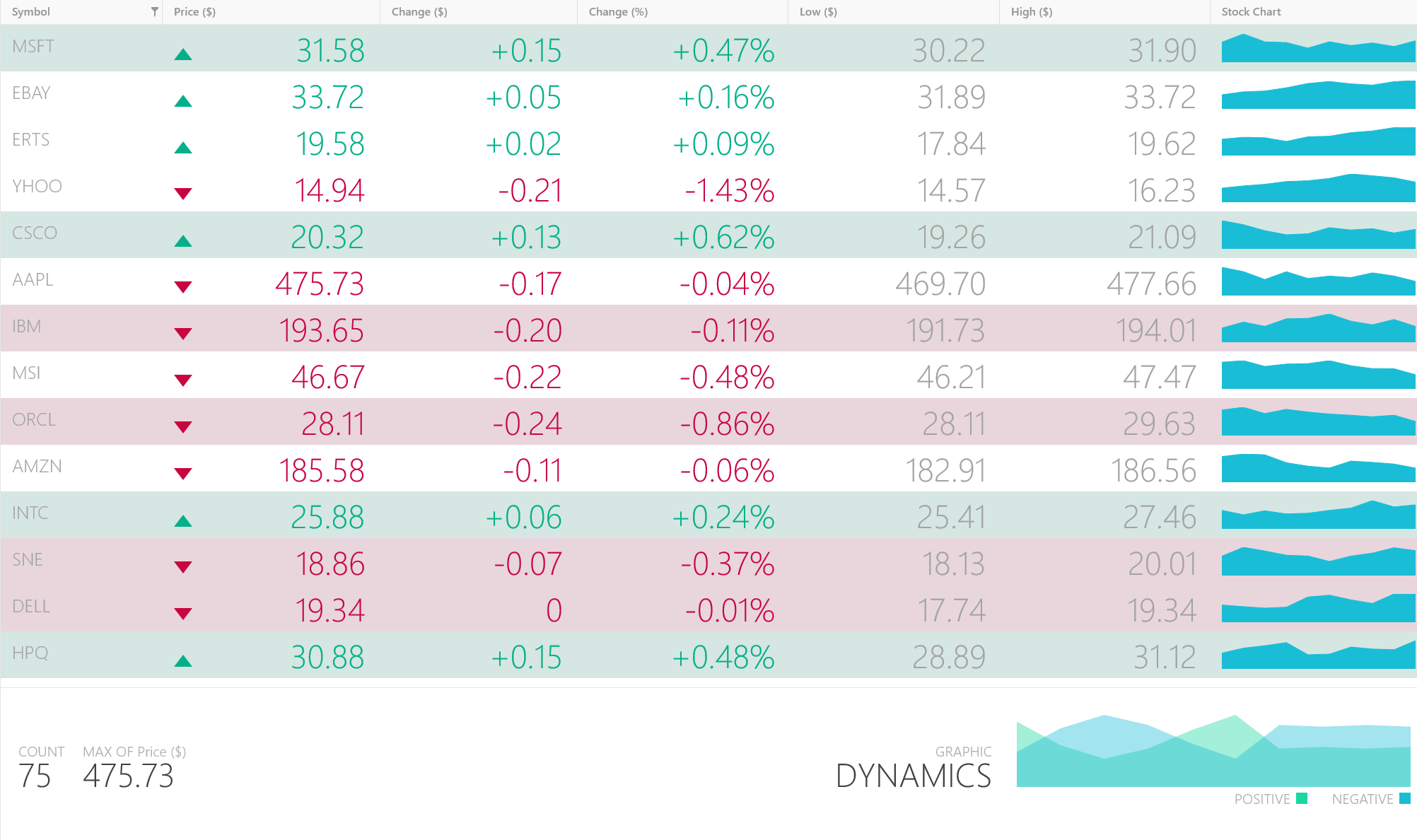Click the NEGATIVE legend color square
1417x840 pixels.
pyautogui.click(x=1405, y=798)
